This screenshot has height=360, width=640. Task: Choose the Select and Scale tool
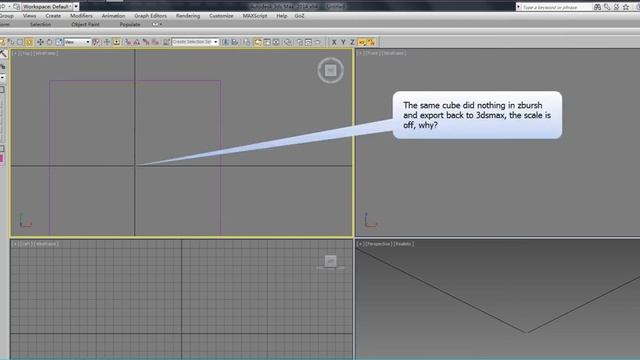tap(59, 42)
